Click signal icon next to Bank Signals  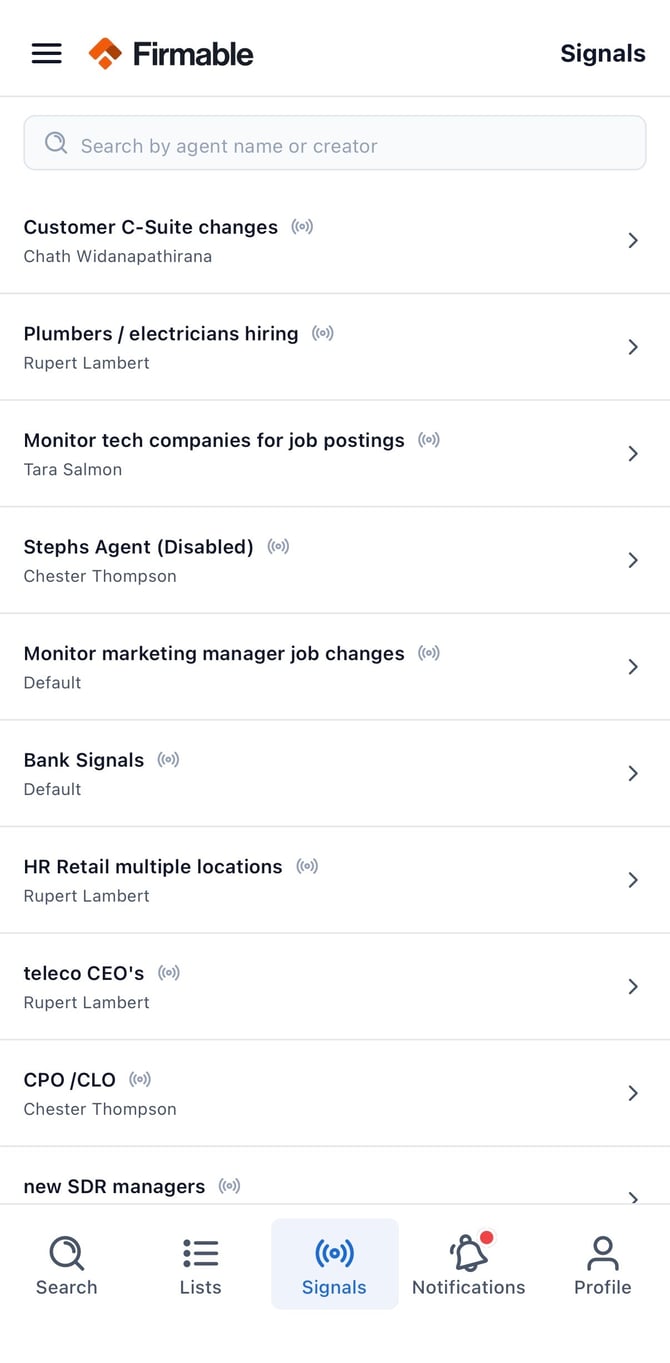(x=168, y=760)
